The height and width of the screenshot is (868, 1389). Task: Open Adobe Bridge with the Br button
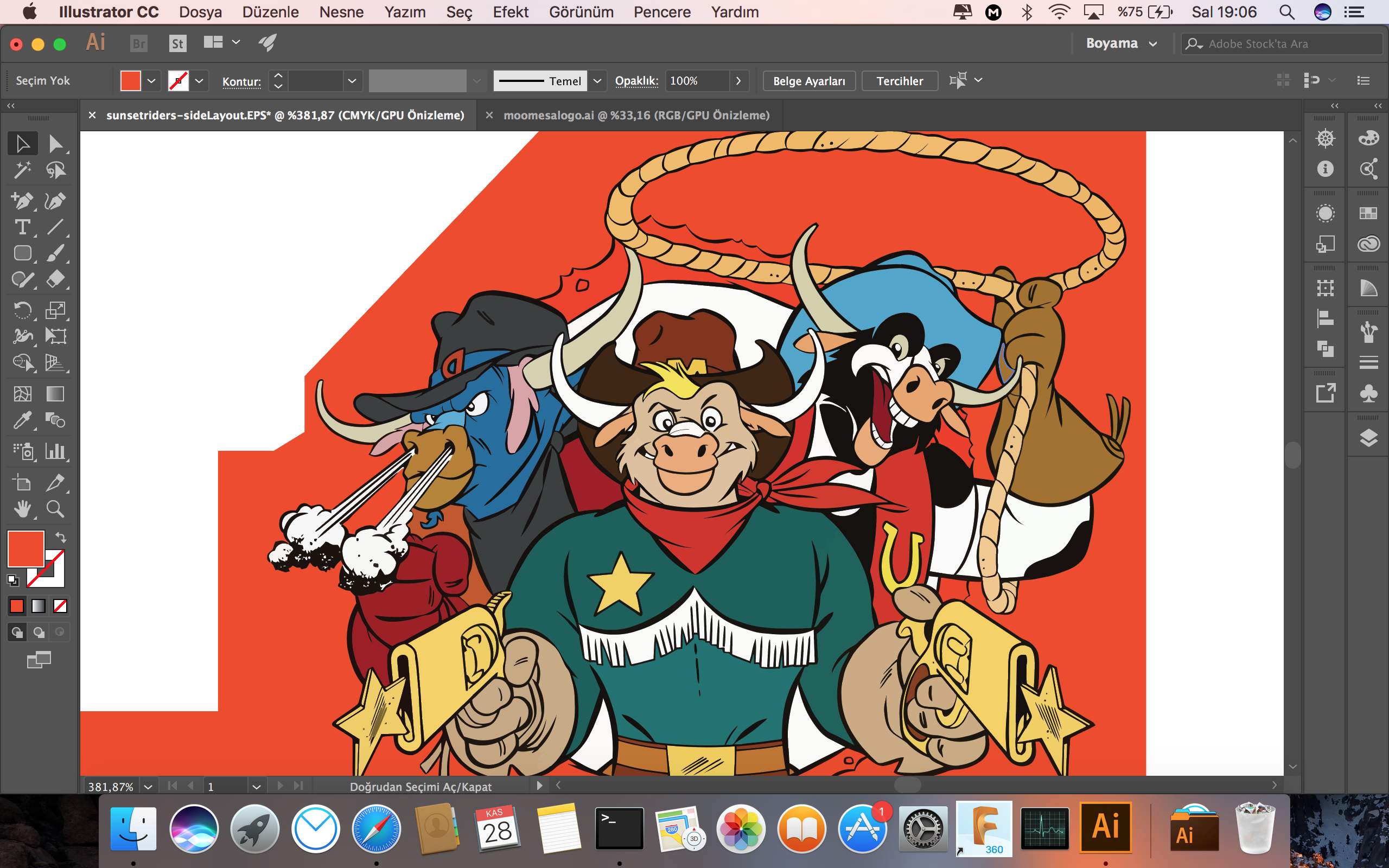click(x=139, y=43)
